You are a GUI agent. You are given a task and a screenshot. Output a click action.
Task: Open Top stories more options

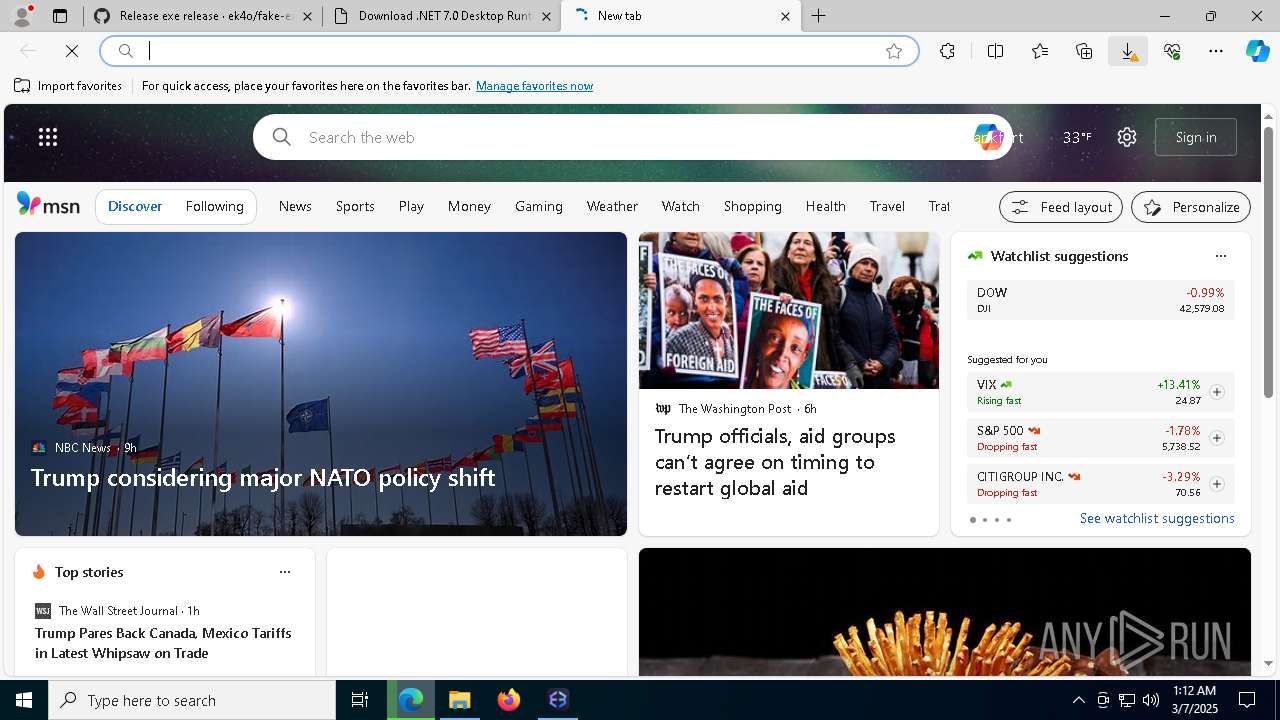tap(285, 572)
